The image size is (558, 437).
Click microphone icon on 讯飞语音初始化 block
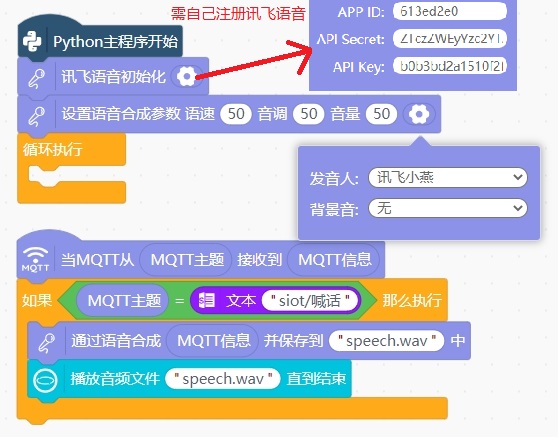(x=37, y=78)
